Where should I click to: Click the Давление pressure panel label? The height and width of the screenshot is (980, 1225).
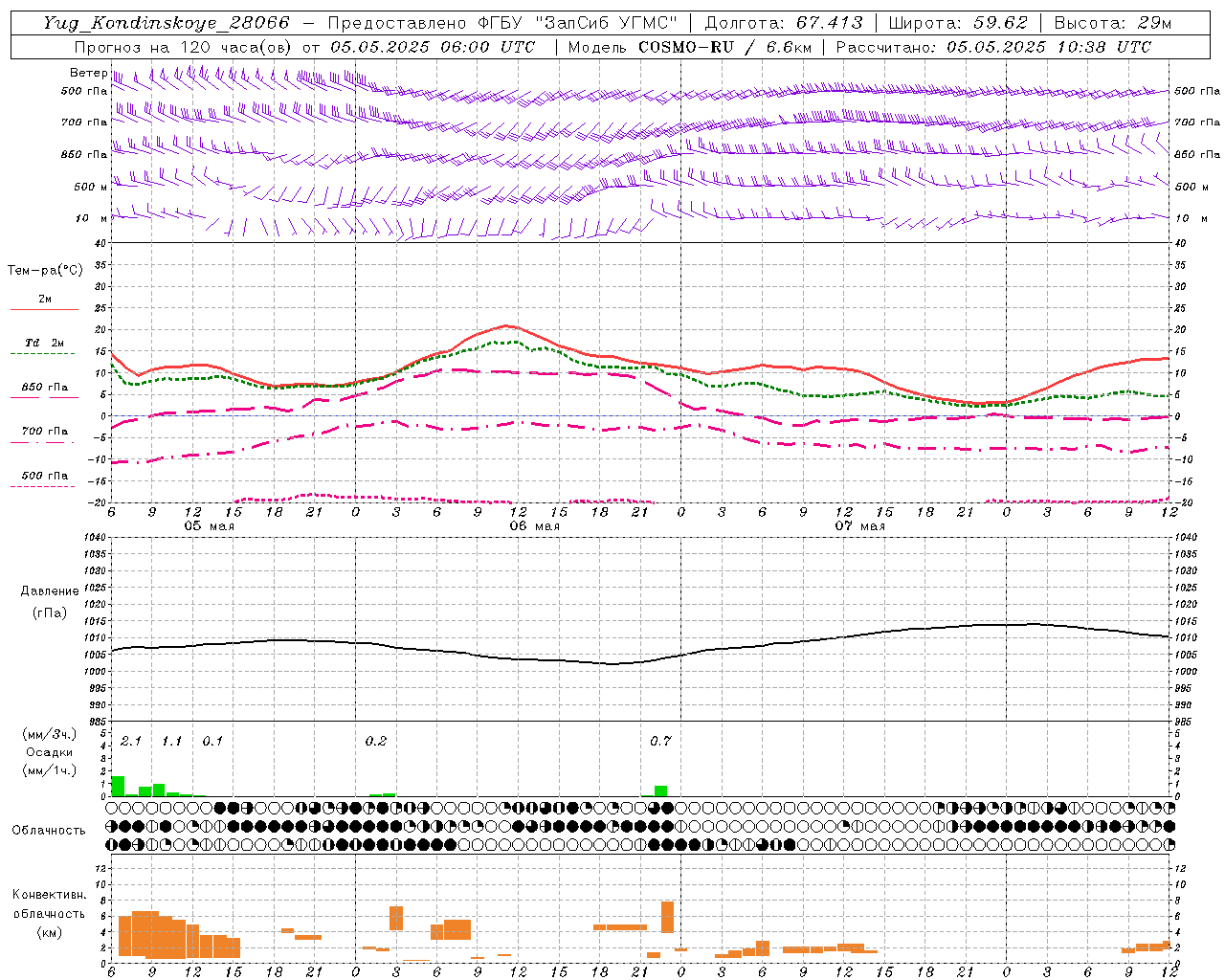click(x=50, y=591)
